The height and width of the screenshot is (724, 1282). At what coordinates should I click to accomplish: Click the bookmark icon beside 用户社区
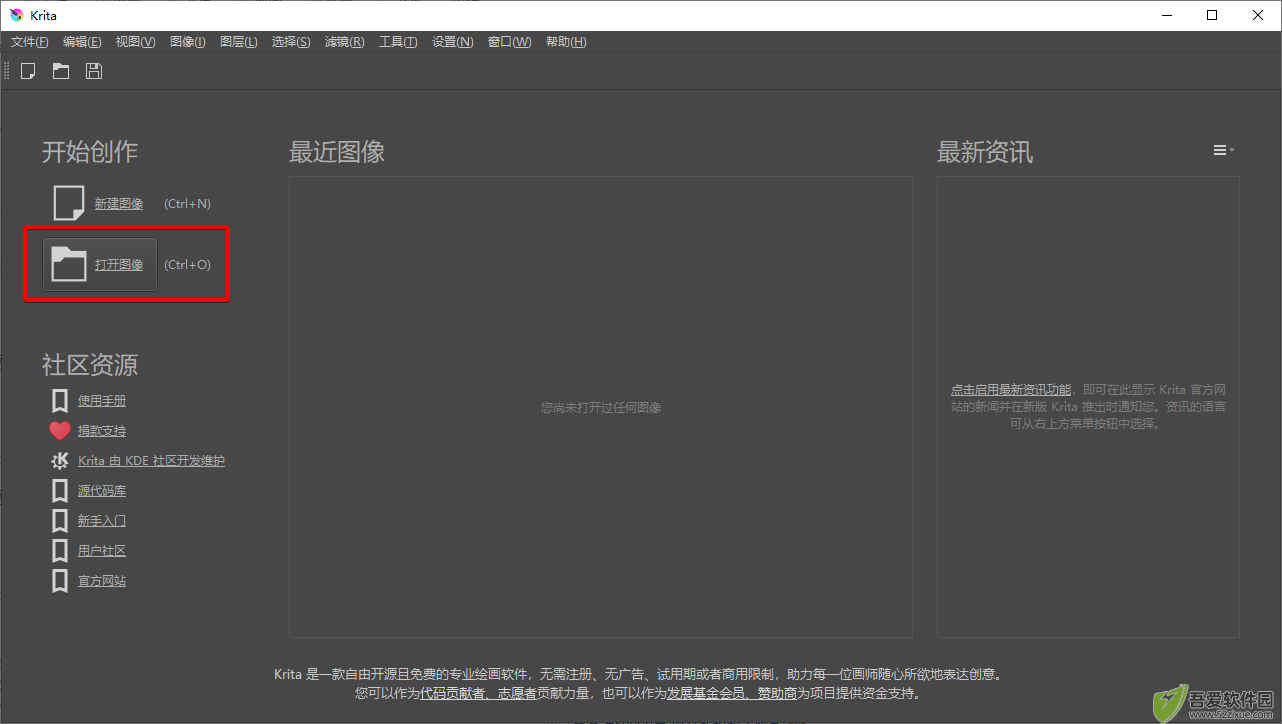tap(60, 551)
